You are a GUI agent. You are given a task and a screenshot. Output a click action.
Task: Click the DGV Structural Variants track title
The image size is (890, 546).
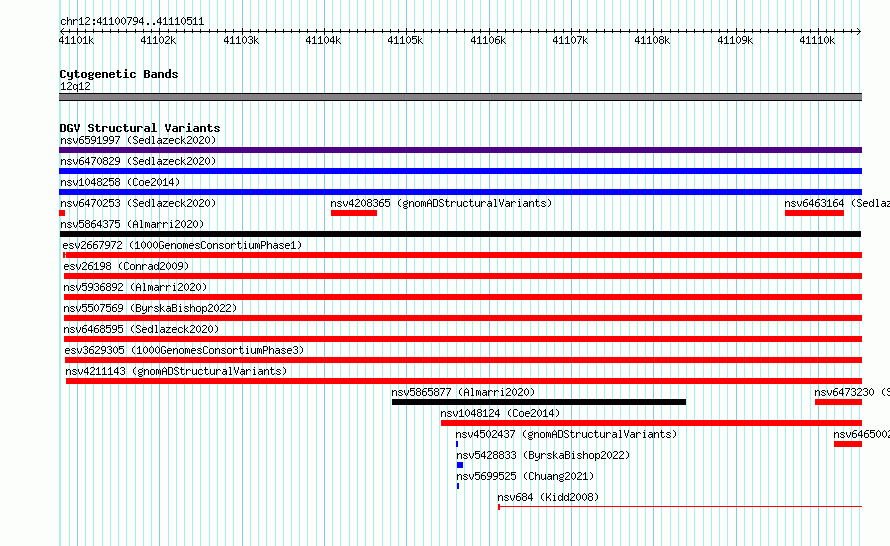[x=140, y=128]
